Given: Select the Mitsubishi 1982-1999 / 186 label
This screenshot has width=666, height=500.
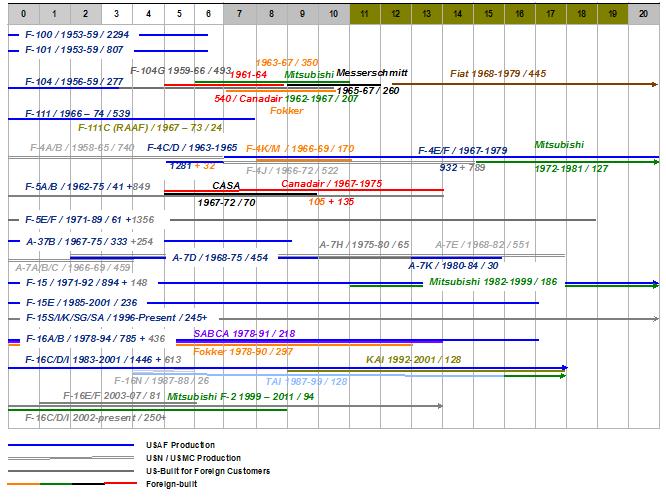Looking at the screenshot, I should [x=493, y=282].
